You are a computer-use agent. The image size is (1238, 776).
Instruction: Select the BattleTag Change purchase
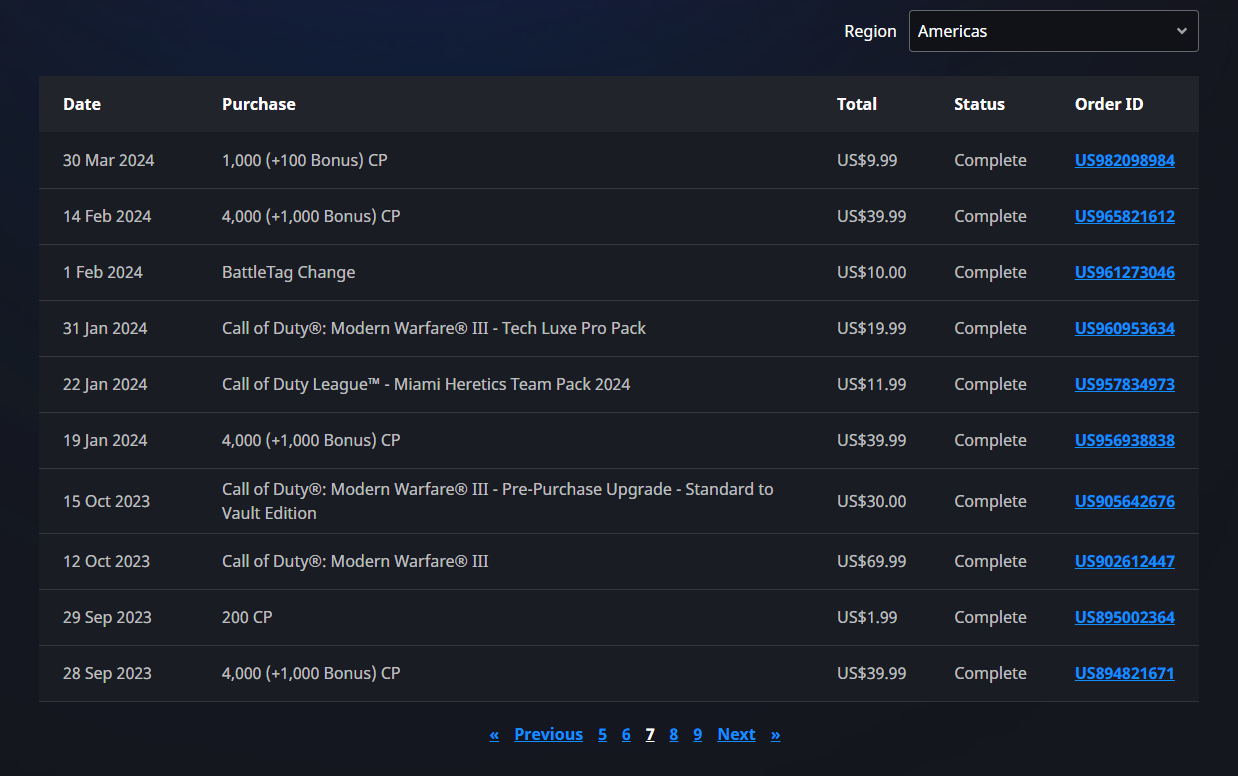click(x=289, y=272)
